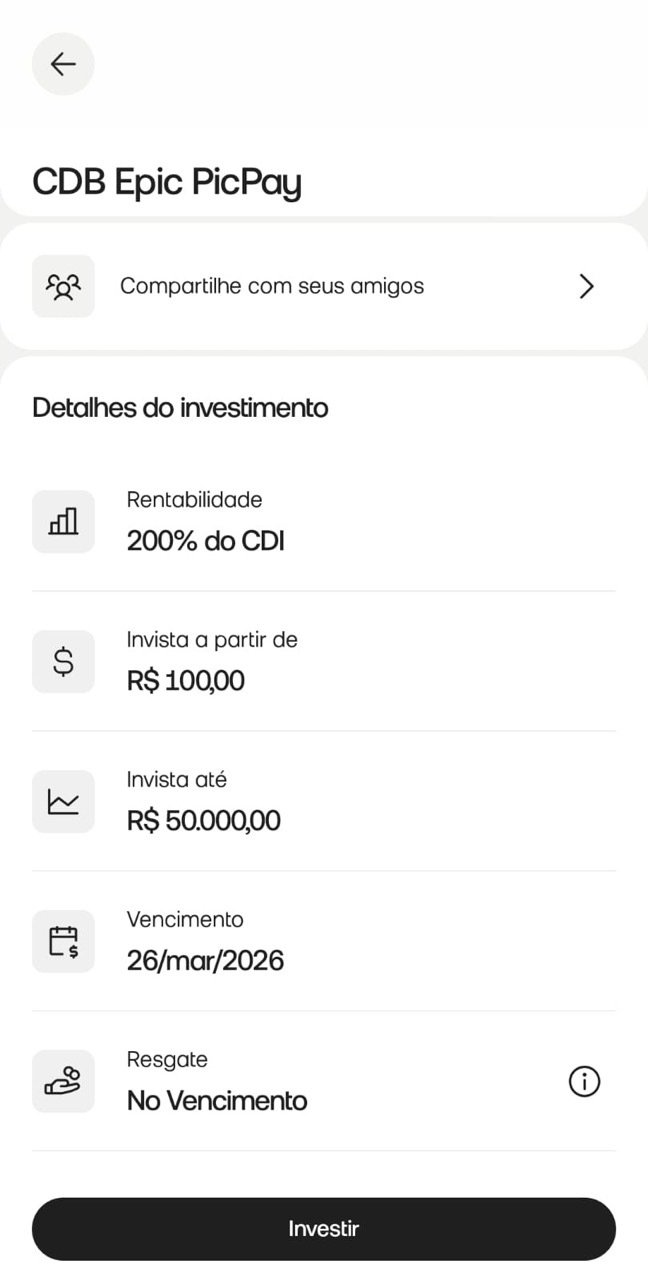Click the R$ 100,00 minimum value
The image size is (648, 1280).
coord(184,681)
